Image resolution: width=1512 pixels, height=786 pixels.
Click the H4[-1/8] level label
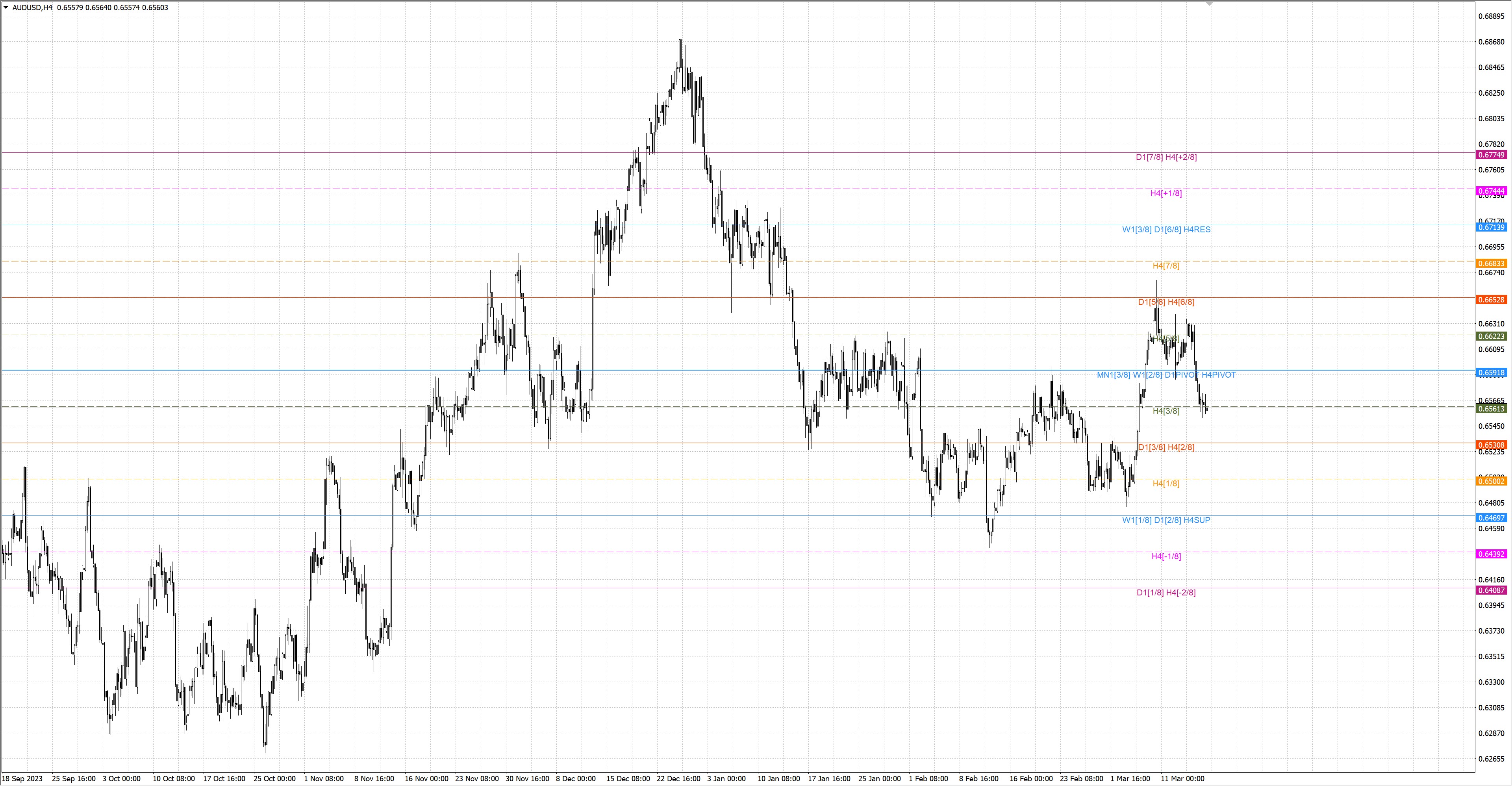click(x=1165, y=556)
